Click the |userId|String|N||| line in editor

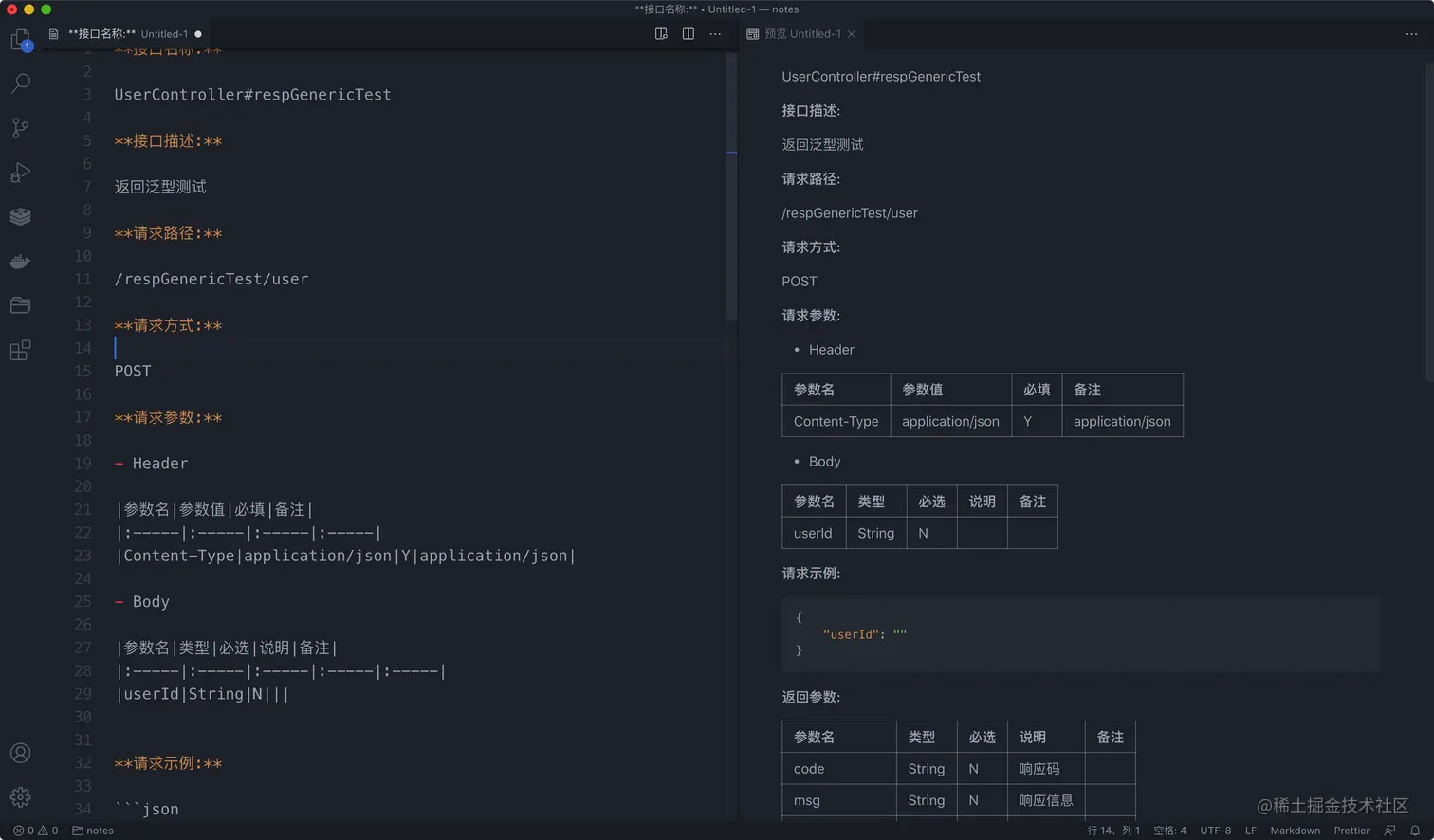click(x=202, y=694)
